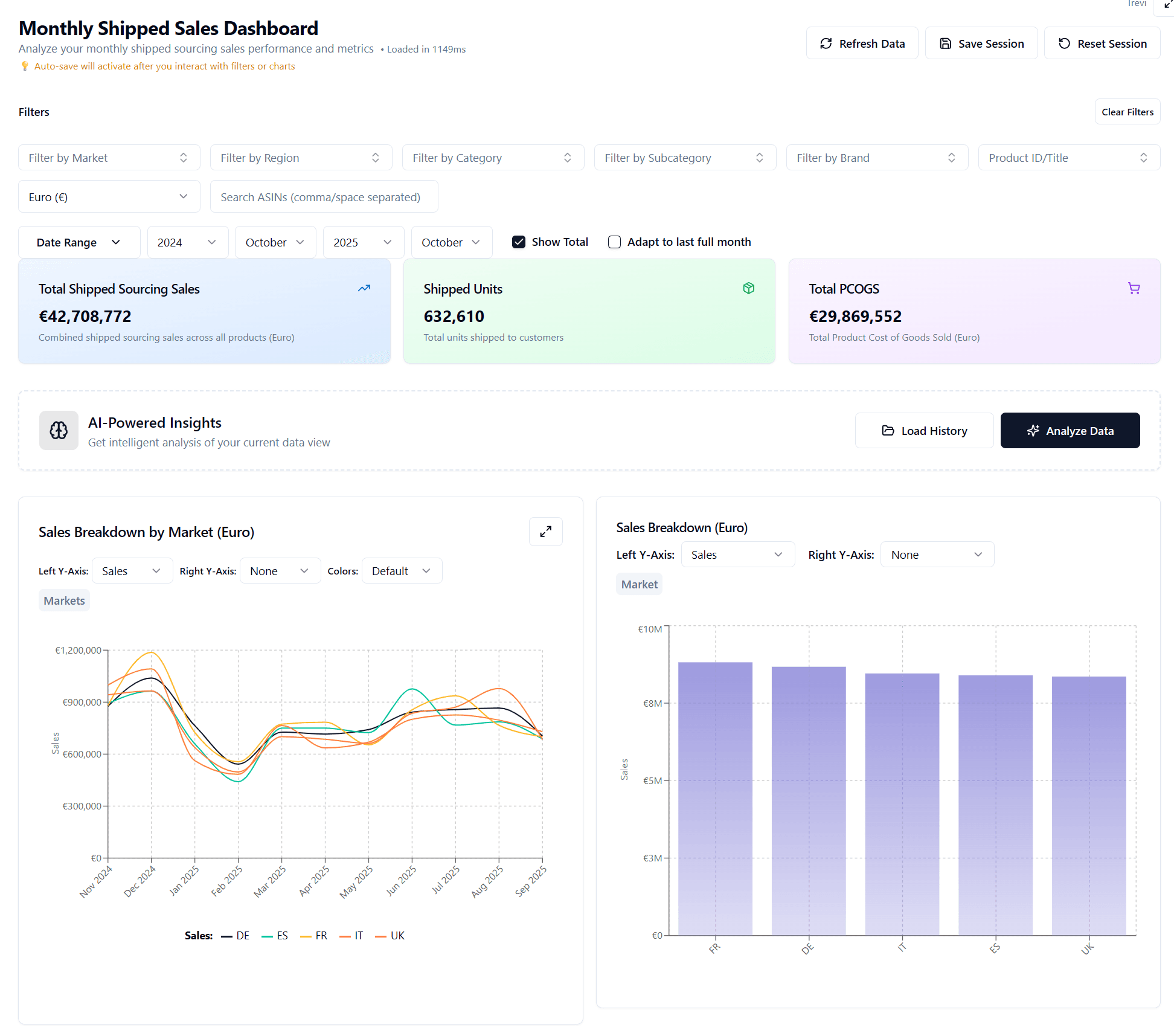
Task: Click the brain icon beside AI-Powered Insights
Action: 59,430
